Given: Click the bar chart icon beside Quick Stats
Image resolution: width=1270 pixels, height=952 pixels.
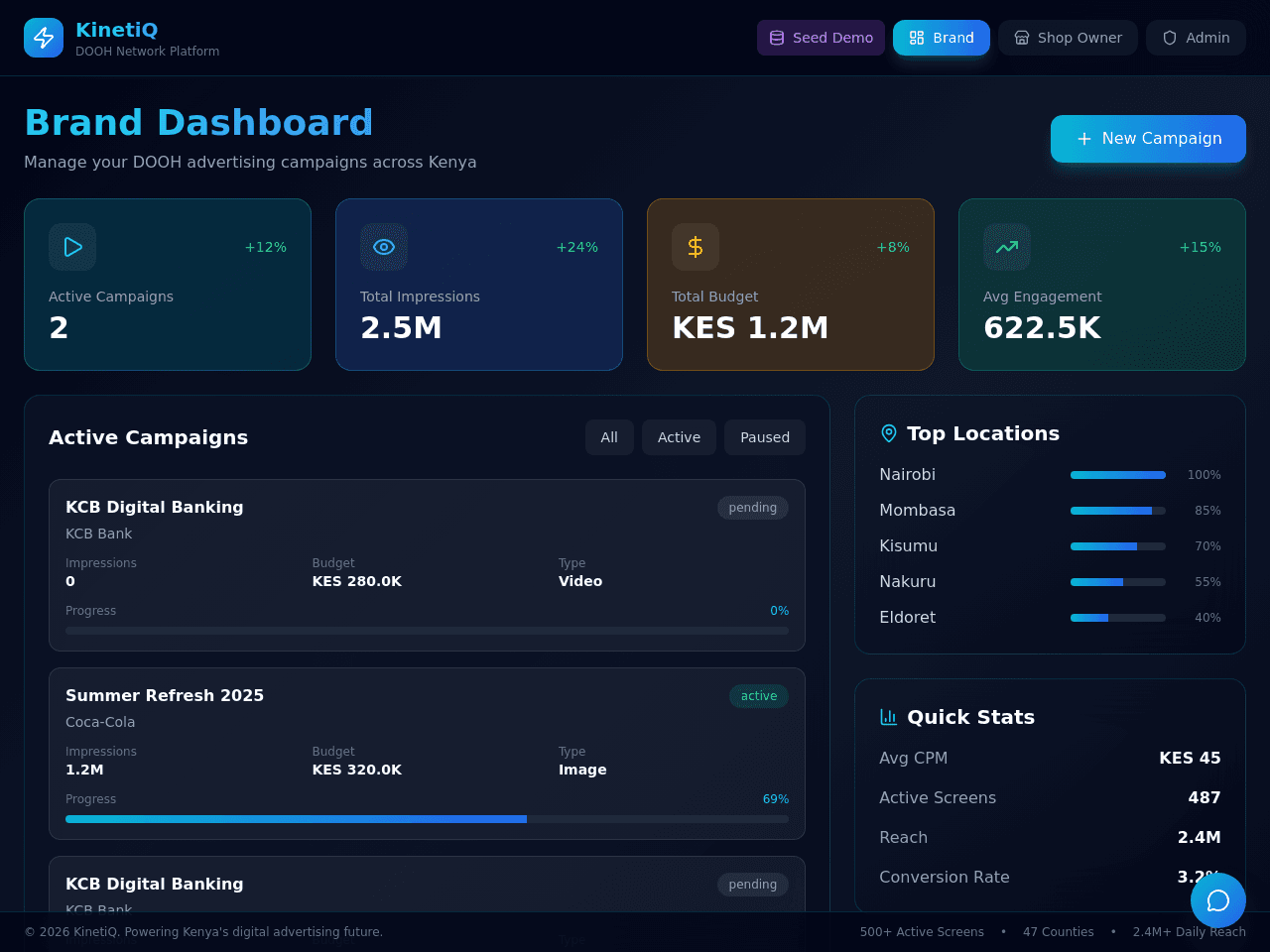Looking at the screenshot, I should coord(889,717).
